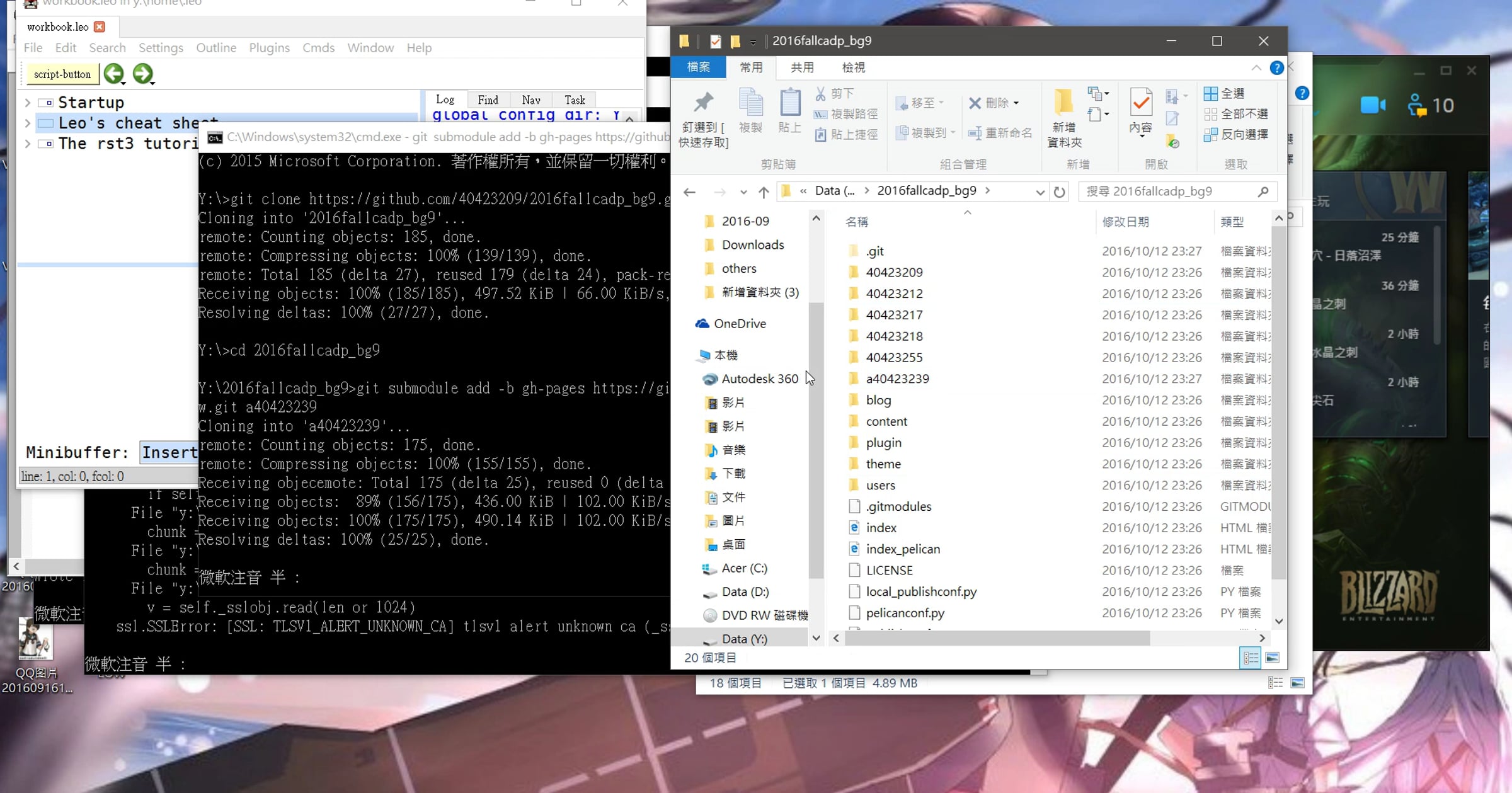Go up one folder level

764,191
